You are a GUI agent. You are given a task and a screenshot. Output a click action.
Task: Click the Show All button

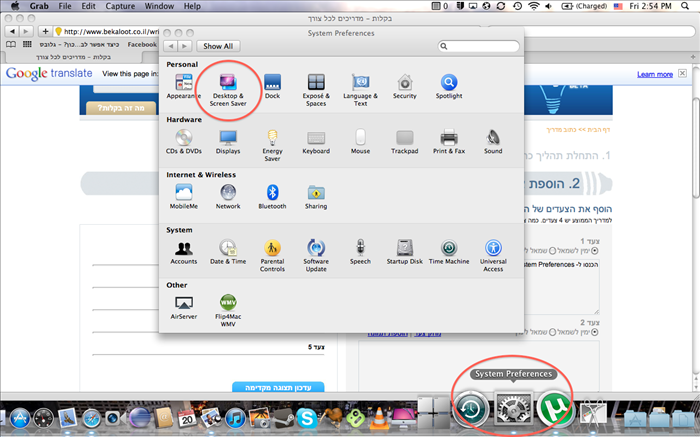pyautogui.click(x=217, y=46)
